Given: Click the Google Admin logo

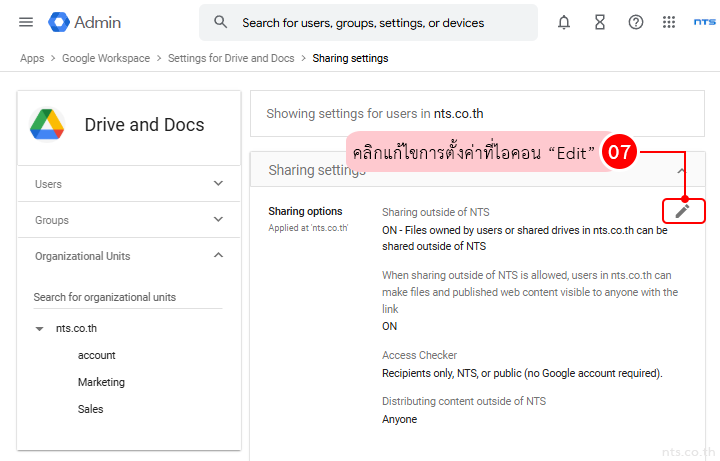Looking at the screenshot, I should 84,22.
